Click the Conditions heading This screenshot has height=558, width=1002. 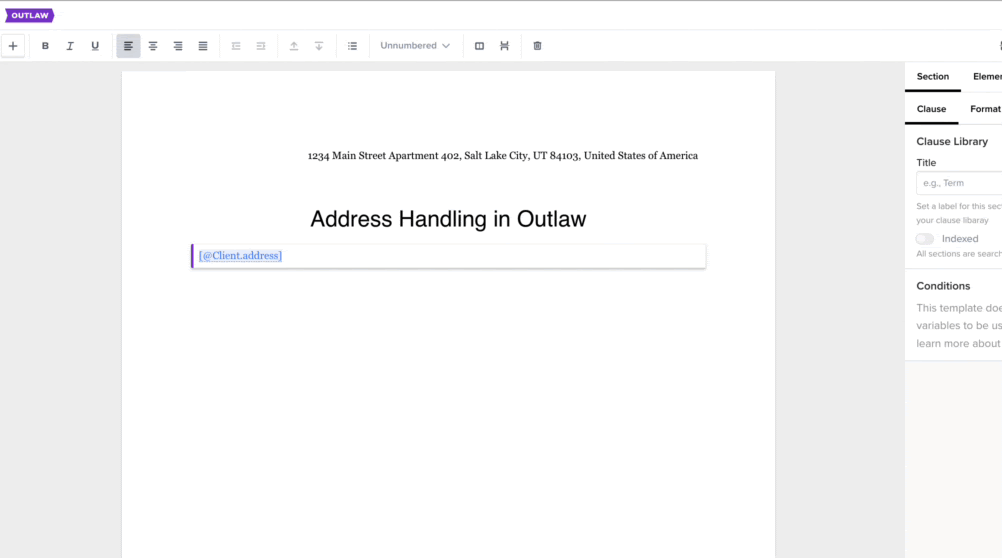click(943, 286)
